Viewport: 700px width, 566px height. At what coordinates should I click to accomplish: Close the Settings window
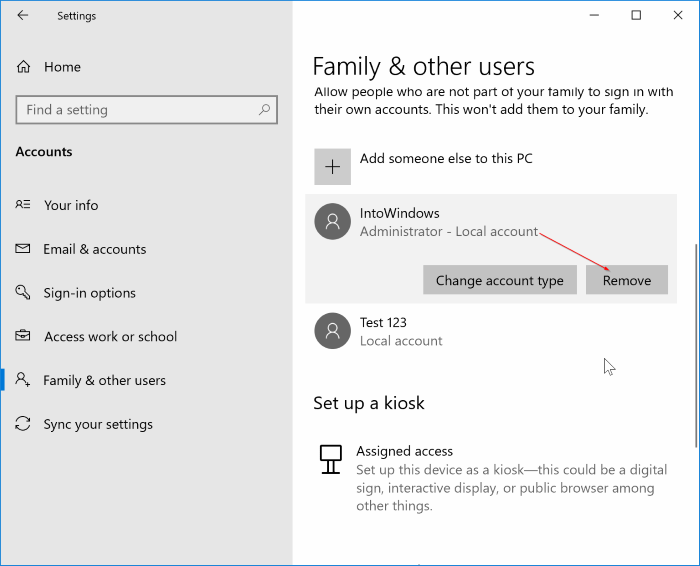[x=678, y=15]
